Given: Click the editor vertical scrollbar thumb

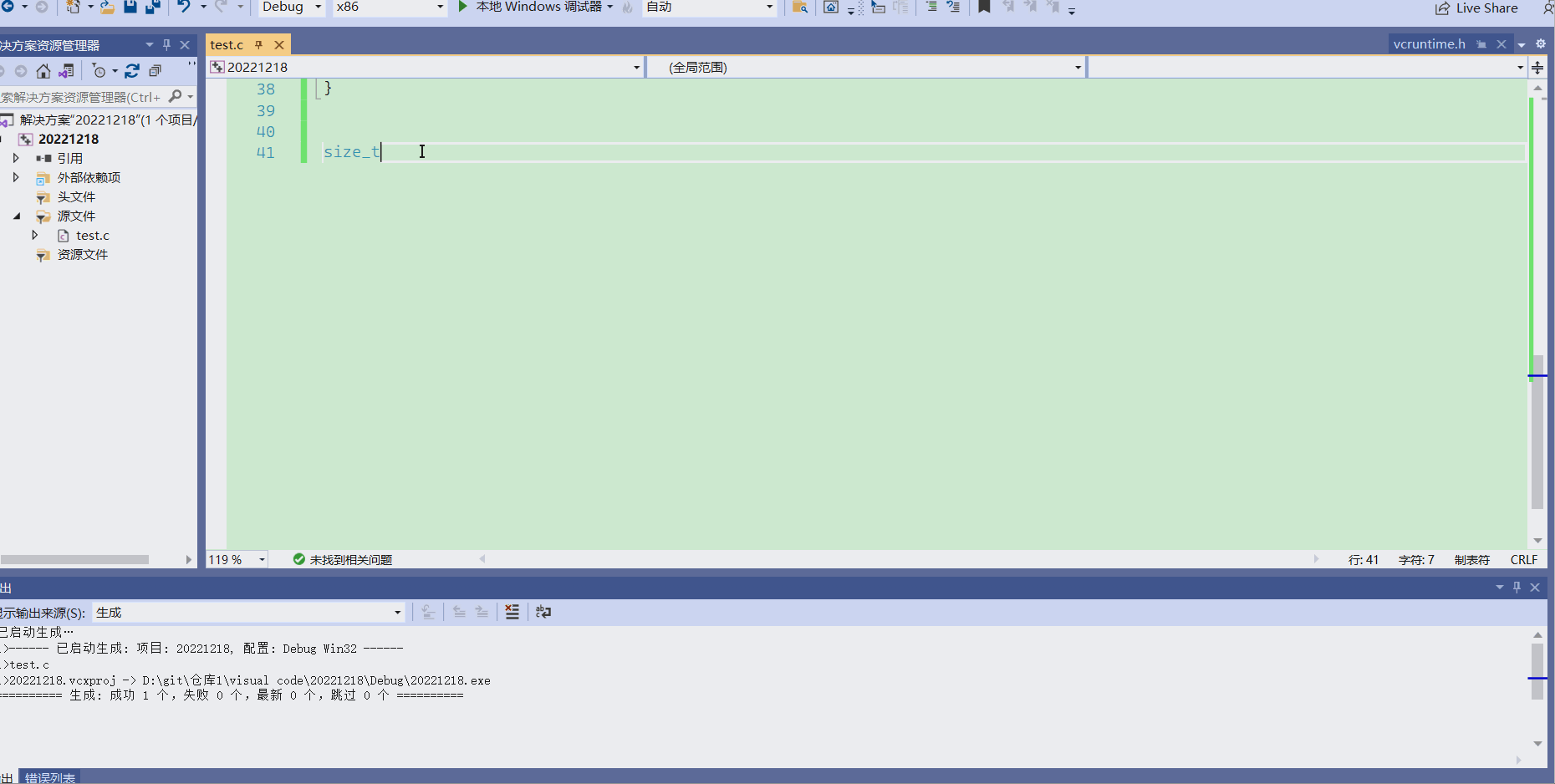Looking at the screenshot, I should pos(1537,431).
